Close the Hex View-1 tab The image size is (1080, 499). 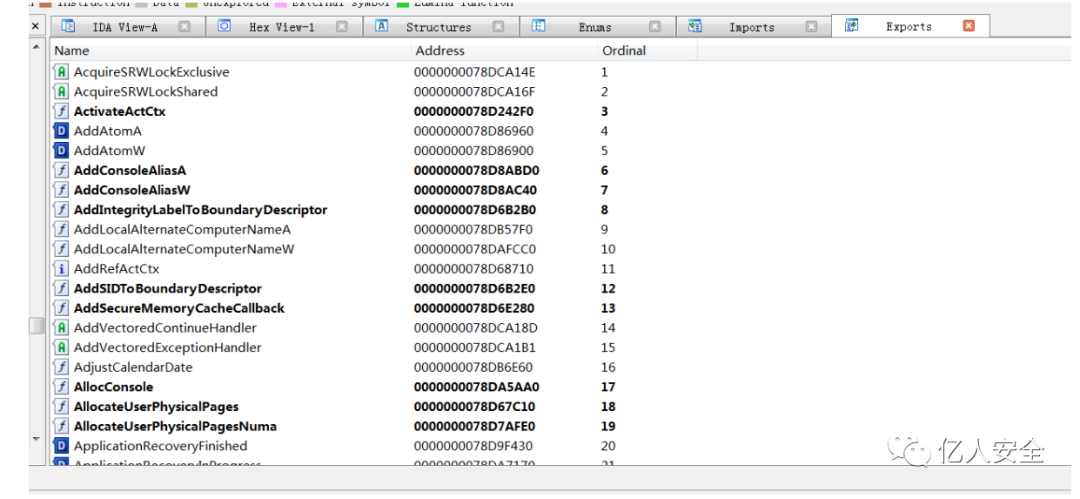[x=342, y=27]
